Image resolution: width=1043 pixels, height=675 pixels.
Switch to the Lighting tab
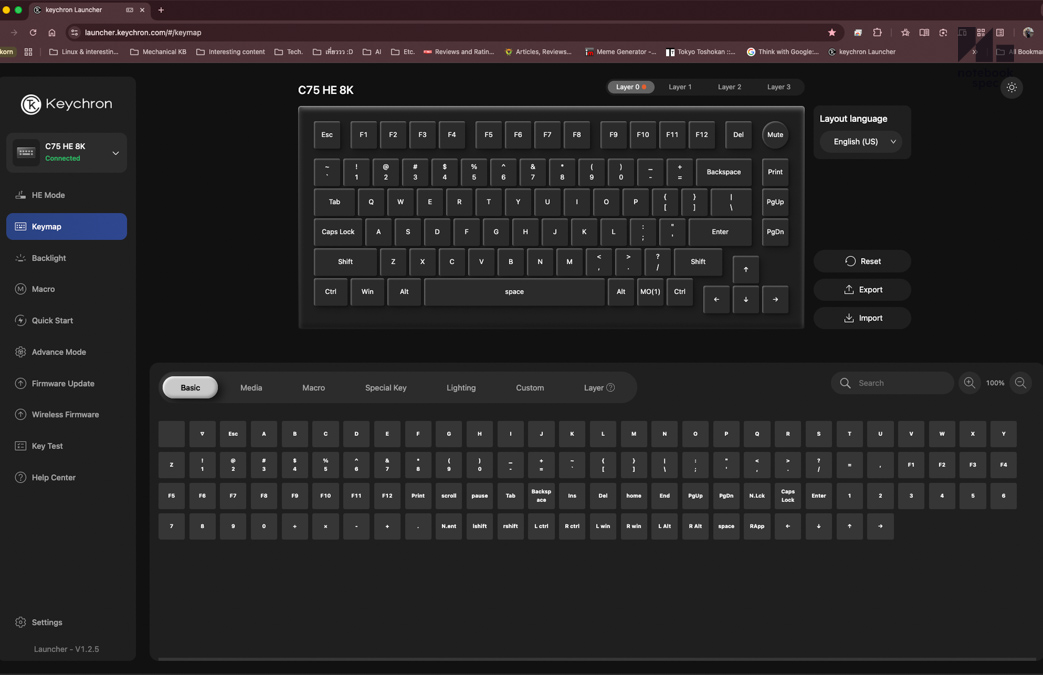461,387
